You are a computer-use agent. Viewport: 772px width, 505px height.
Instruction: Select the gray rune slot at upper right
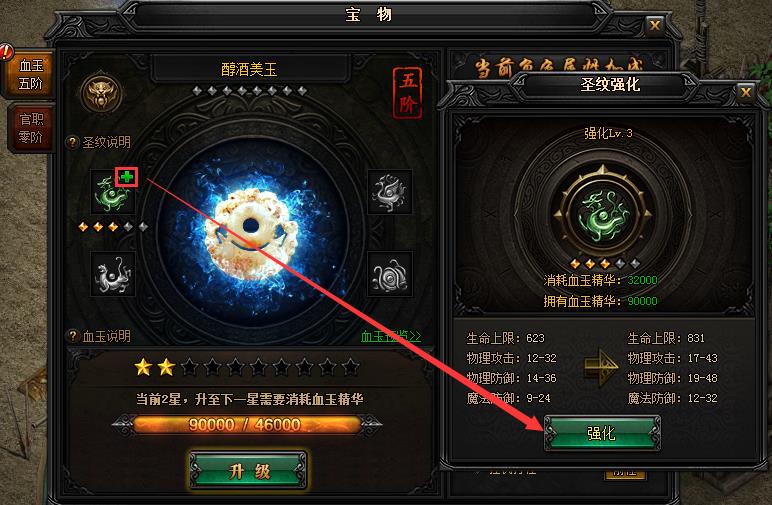click(x=389, y=191)
